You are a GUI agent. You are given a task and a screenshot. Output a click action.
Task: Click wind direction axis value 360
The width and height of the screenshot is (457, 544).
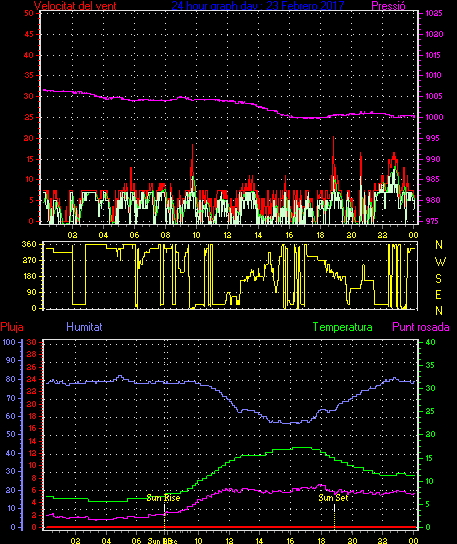tap(29, 244)
